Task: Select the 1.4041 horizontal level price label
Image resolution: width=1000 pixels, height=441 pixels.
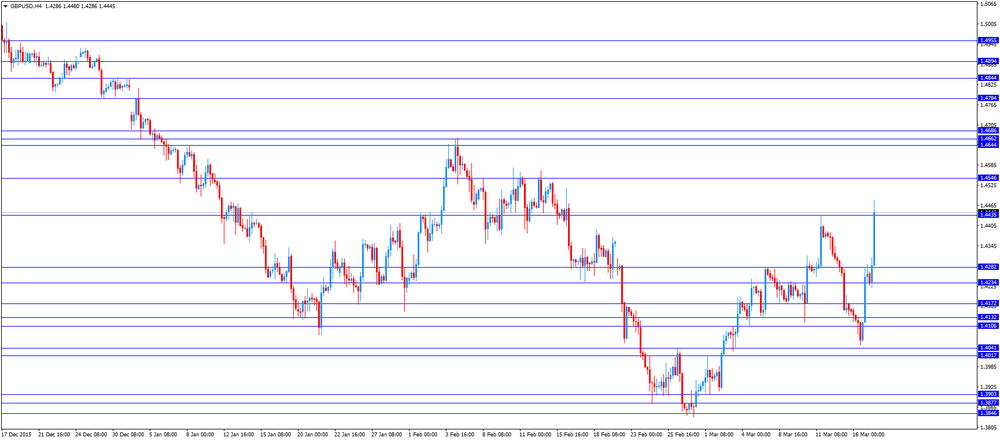Action: point(988,348)
